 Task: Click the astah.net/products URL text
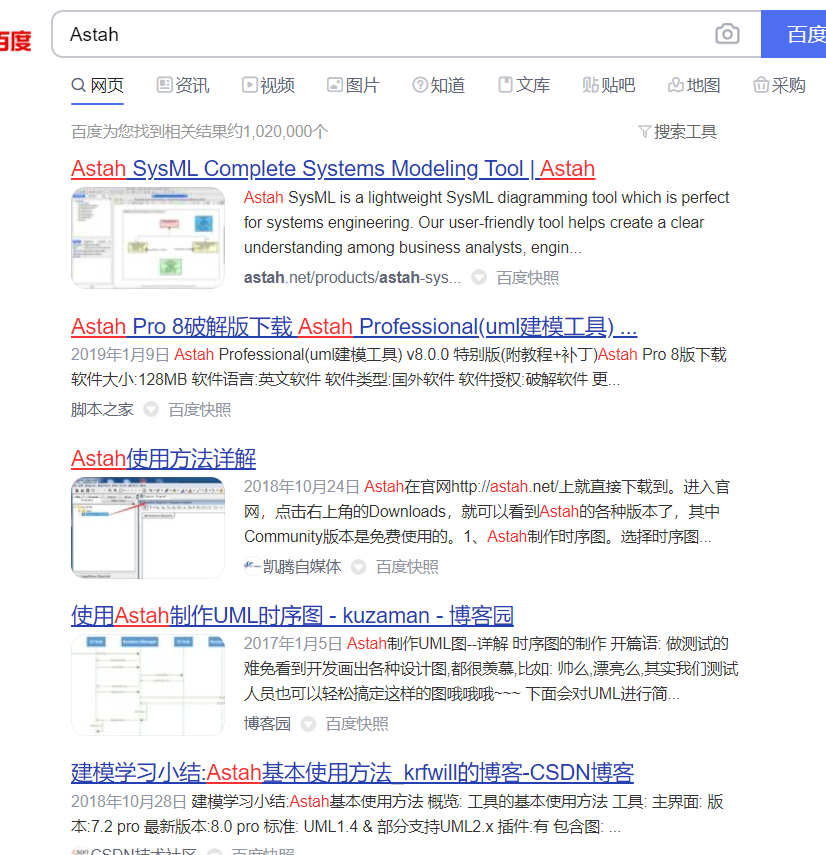point(352,278)
